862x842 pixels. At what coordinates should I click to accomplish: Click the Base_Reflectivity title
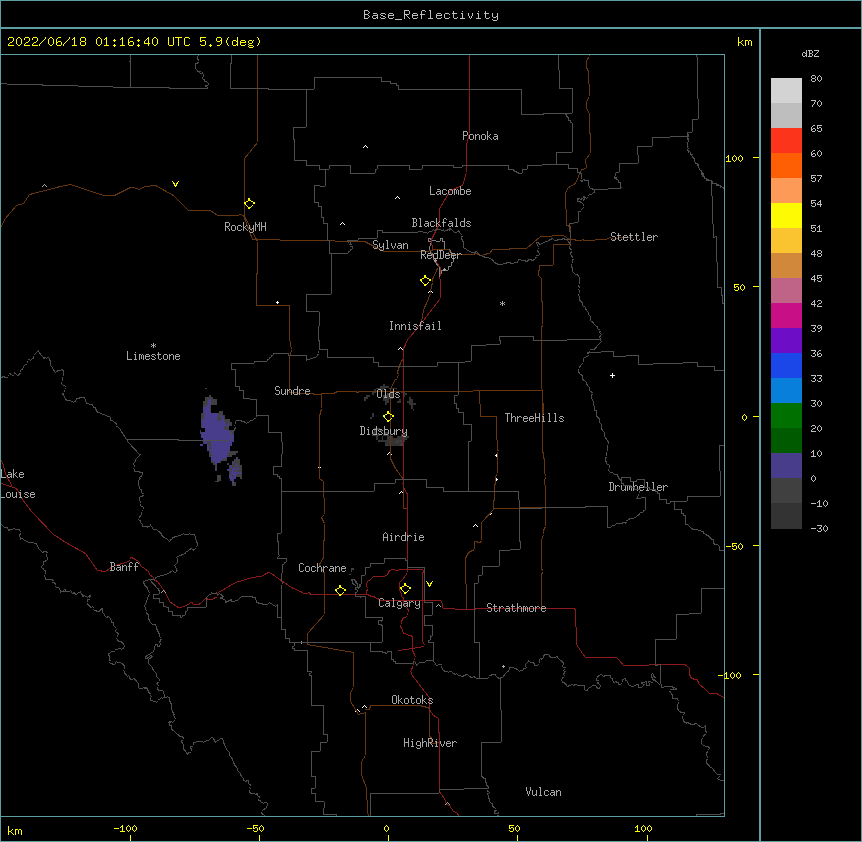[x=431, y=15]
